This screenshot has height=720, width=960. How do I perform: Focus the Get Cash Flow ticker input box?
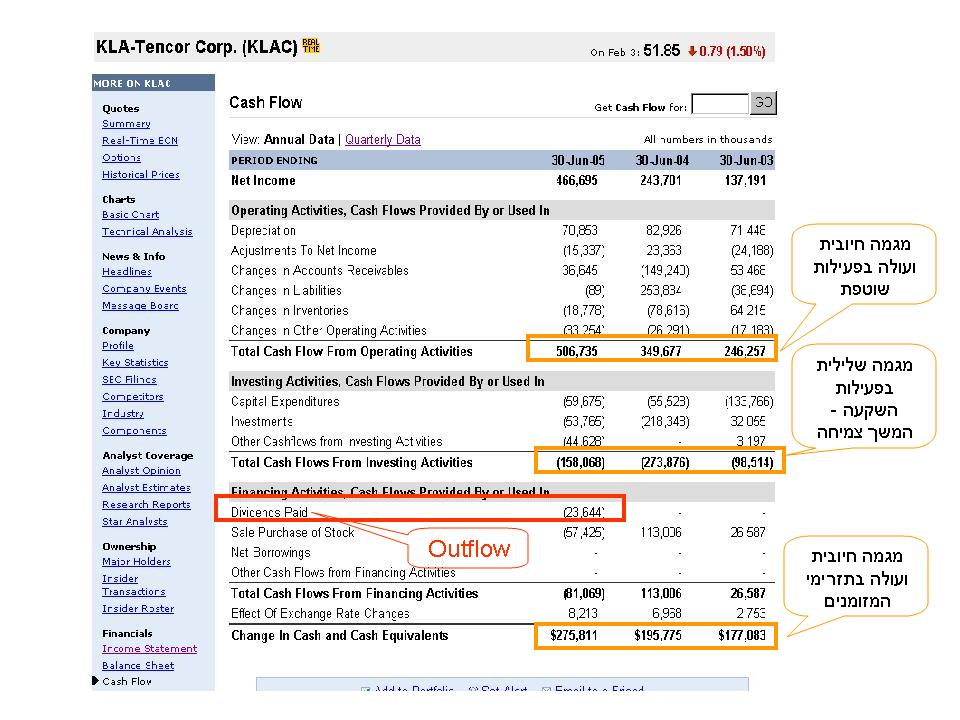tap(720, 103)
